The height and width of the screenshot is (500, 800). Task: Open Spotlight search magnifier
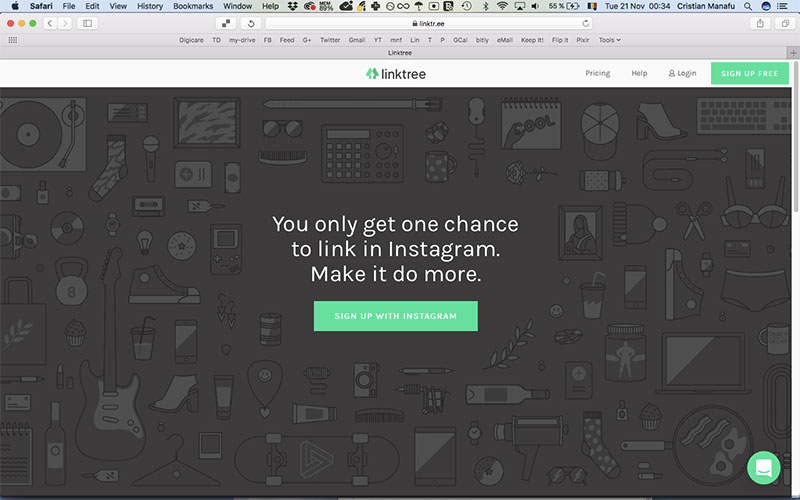click(747, 6)
